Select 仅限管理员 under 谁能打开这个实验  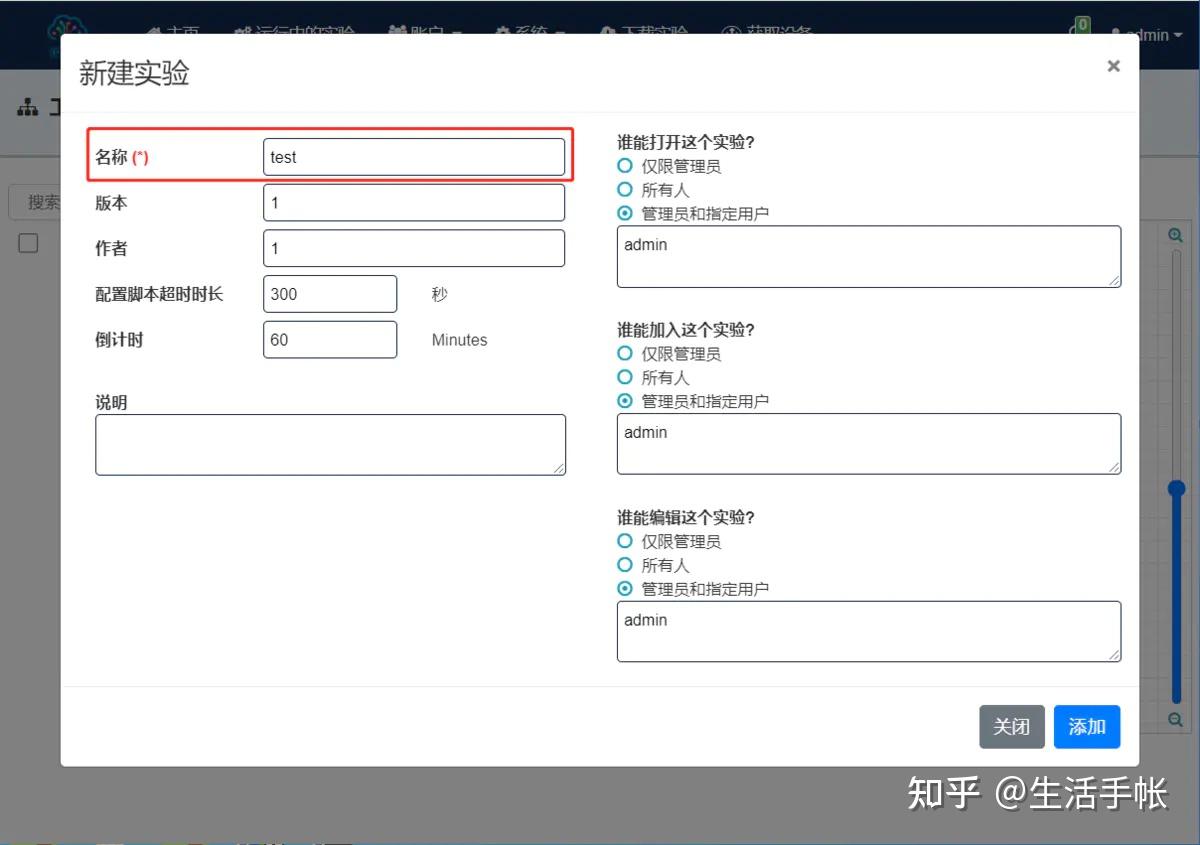point(625,166)
